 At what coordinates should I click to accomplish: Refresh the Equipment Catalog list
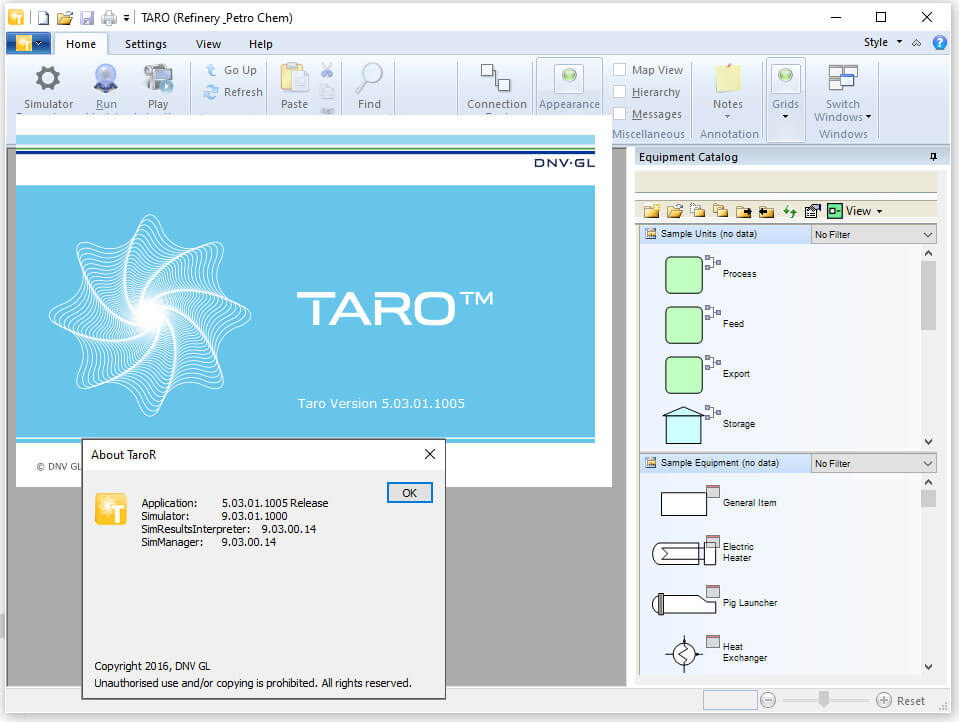click(790, 211)
